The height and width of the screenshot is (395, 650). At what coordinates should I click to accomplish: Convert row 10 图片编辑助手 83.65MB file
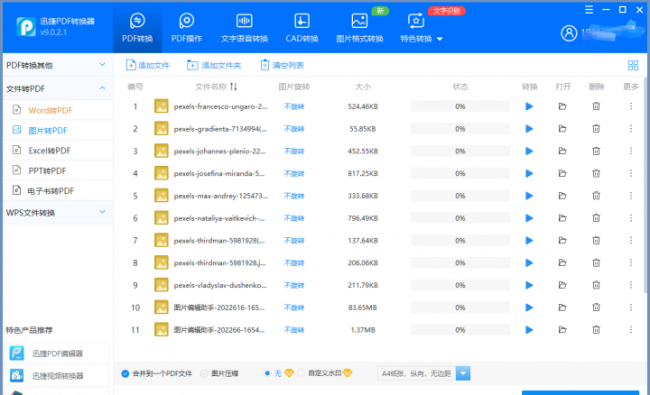coord(529,308)
